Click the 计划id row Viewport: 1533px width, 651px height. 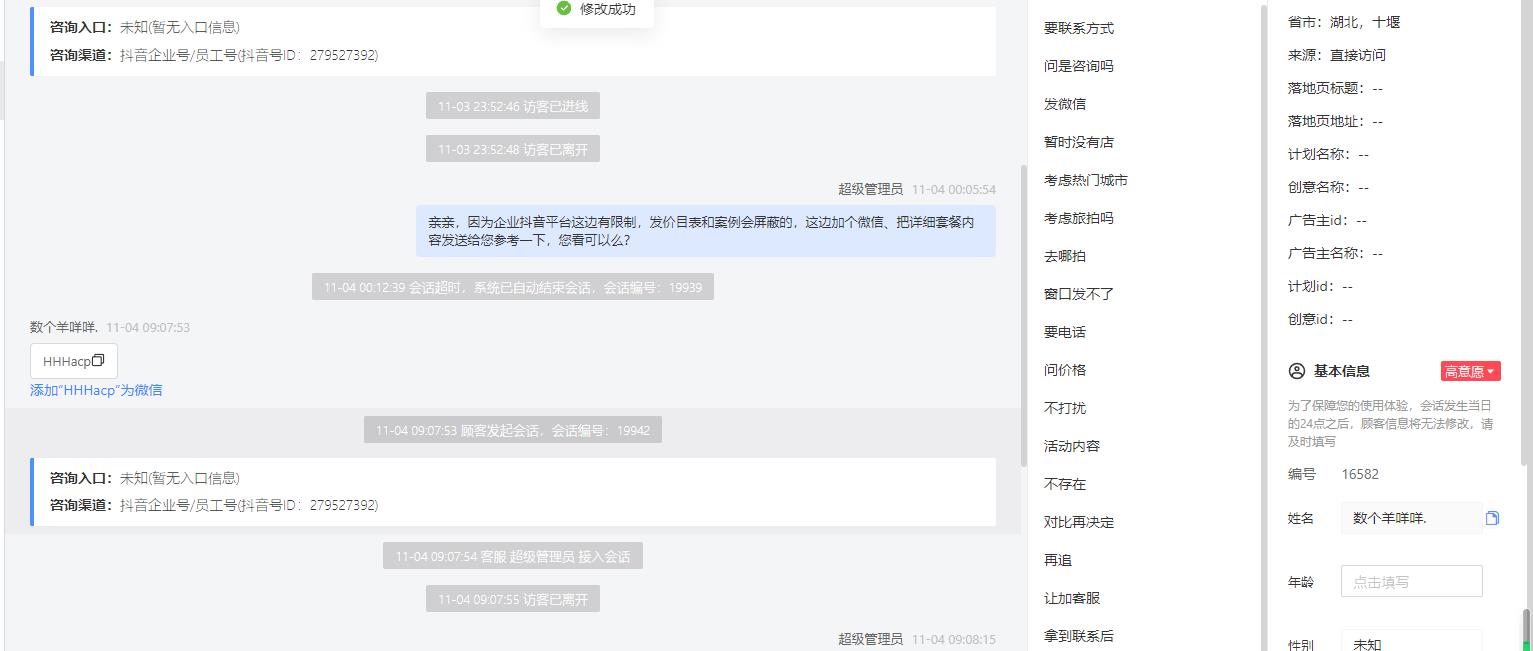pos(1320,286)
